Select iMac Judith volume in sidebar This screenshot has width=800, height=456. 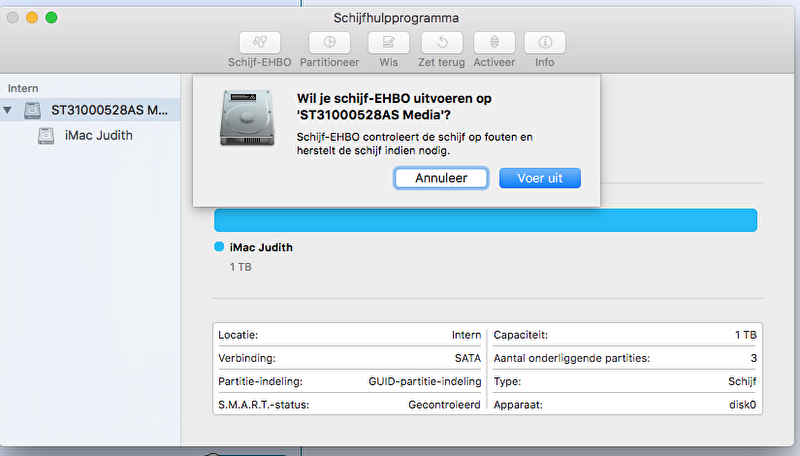[x=98, y=135]
